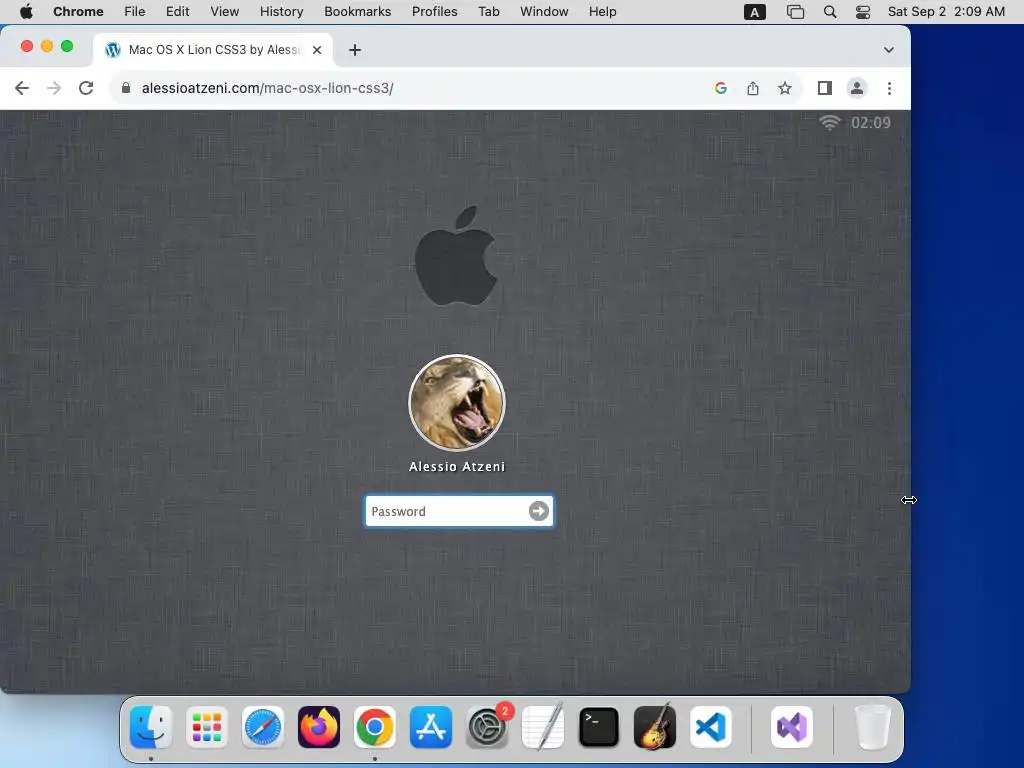Share this page using share icon
The height and width of the screenshot is (768, 1024).
tap(753, 88)
